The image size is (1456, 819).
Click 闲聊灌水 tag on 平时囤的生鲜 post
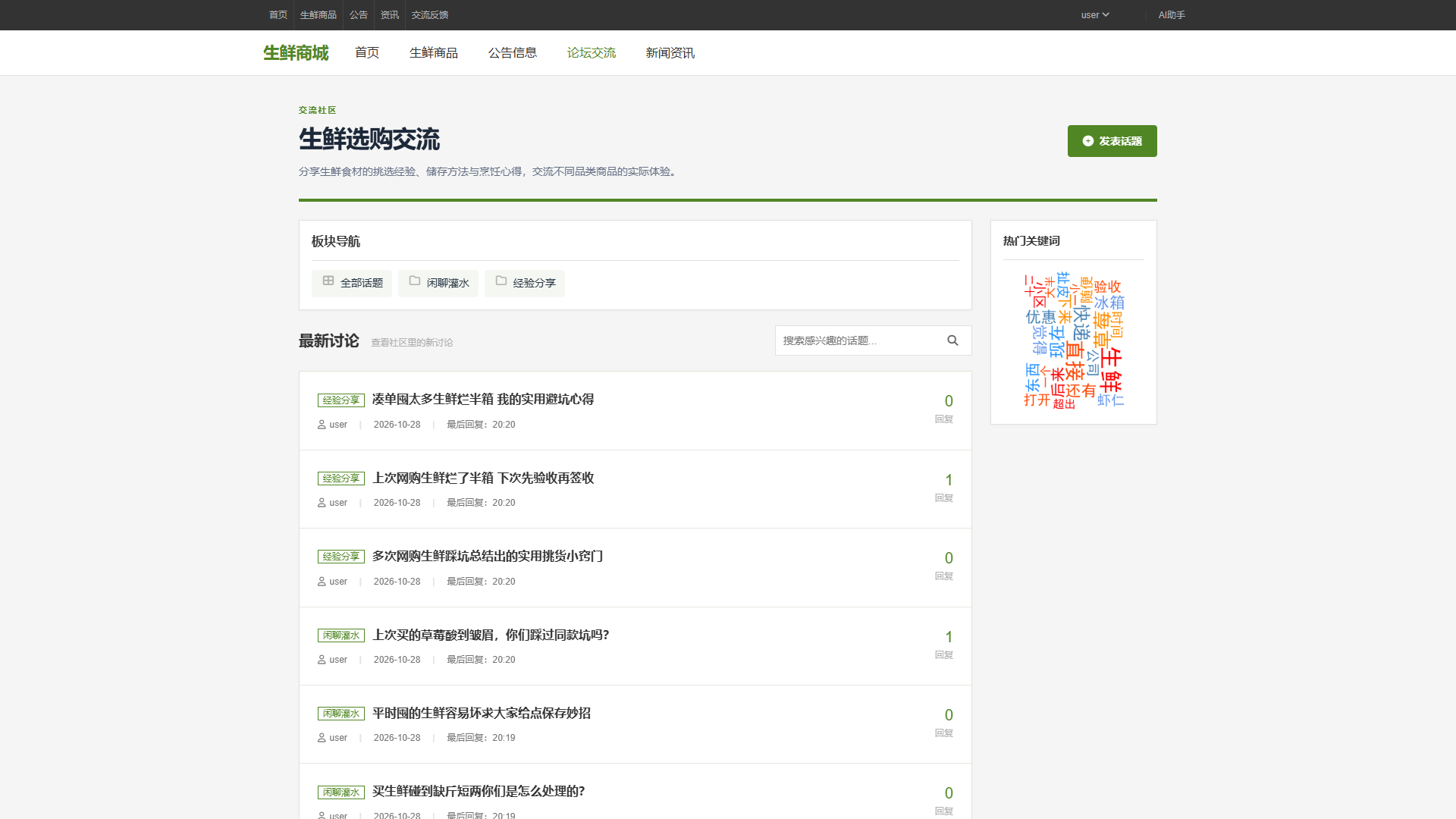[x=341, y=714]
